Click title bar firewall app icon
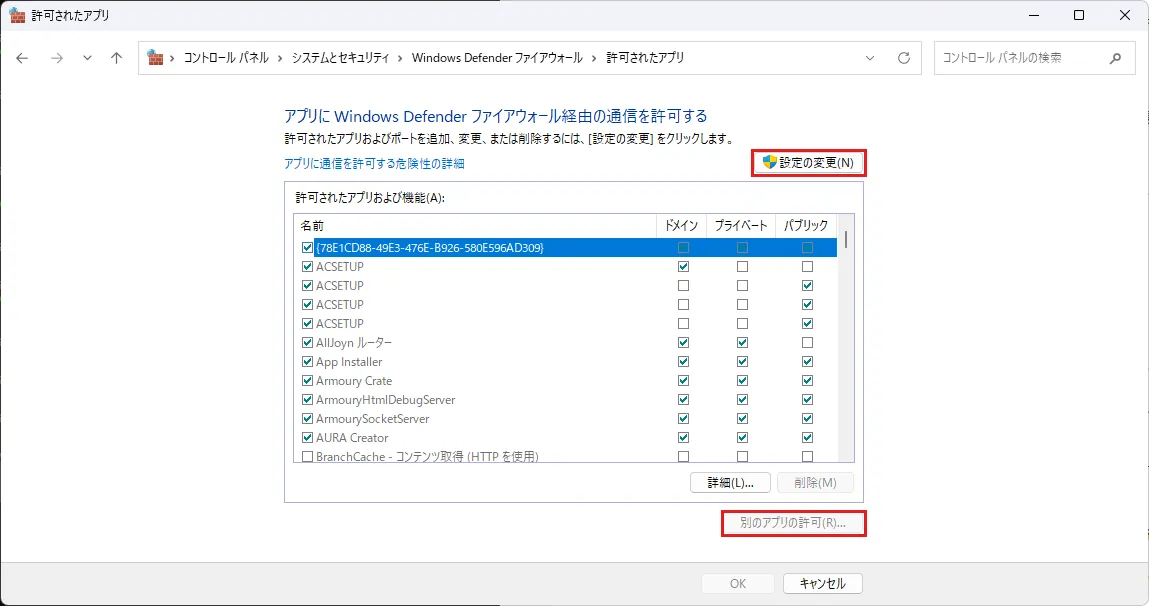Screen dimensions: 1149x606 click(17, 15)
